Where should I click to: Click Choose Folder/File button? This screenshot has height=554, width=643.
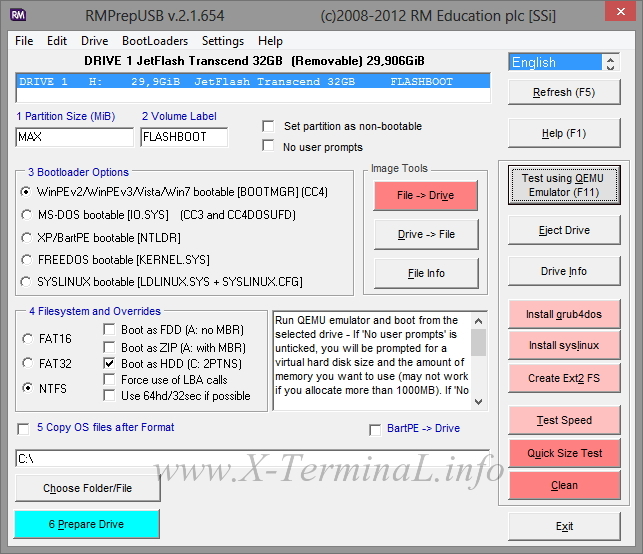(x=87, y=488)
